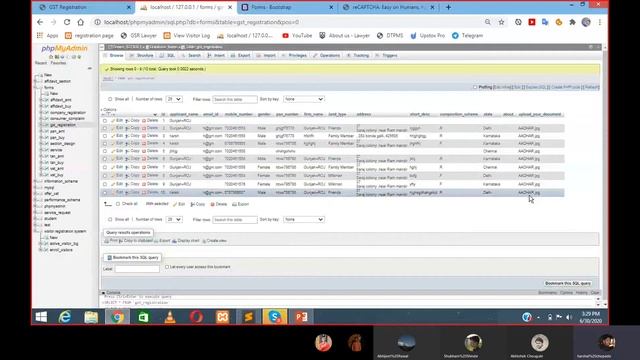This screenshot has height=360, width=640.
Task: Switch to Sublime Text from taskbar
Action: 249,317
